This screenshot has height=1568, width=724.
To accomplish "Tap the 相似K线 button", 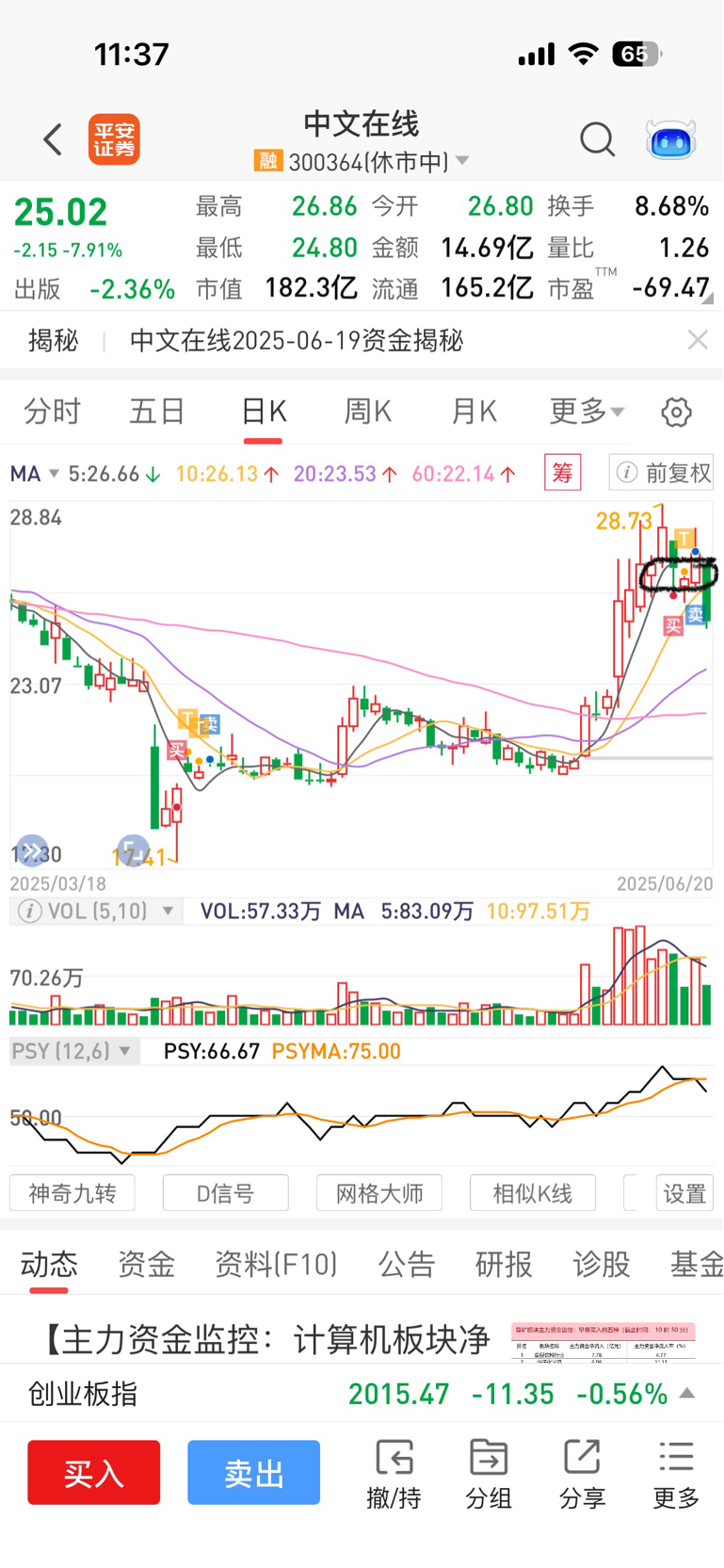I will point(533,1193).
